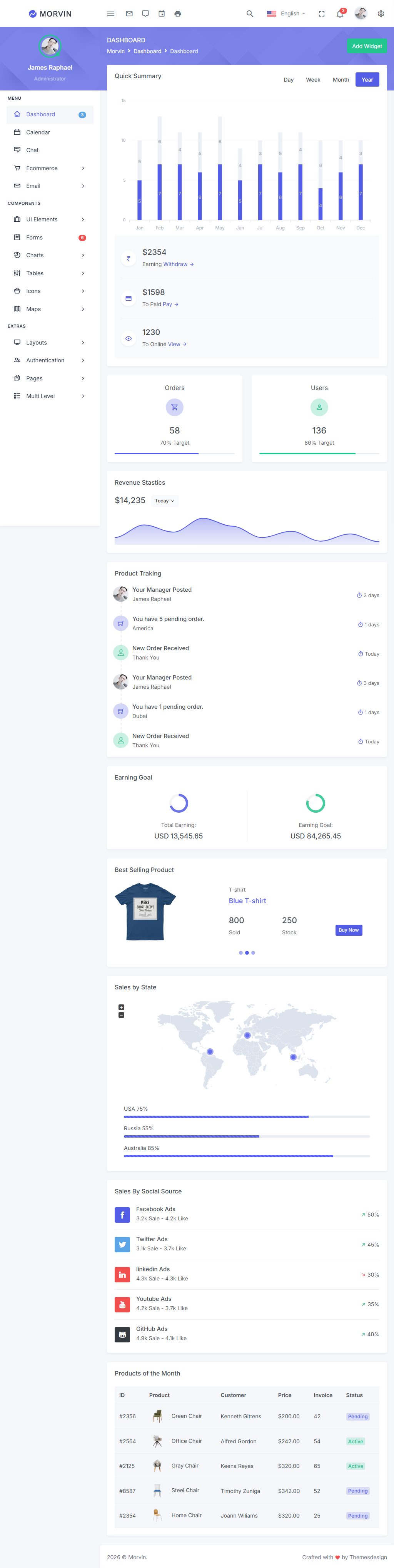
Task: Open Forms in the sidebar
Action: tap(50, 238)
